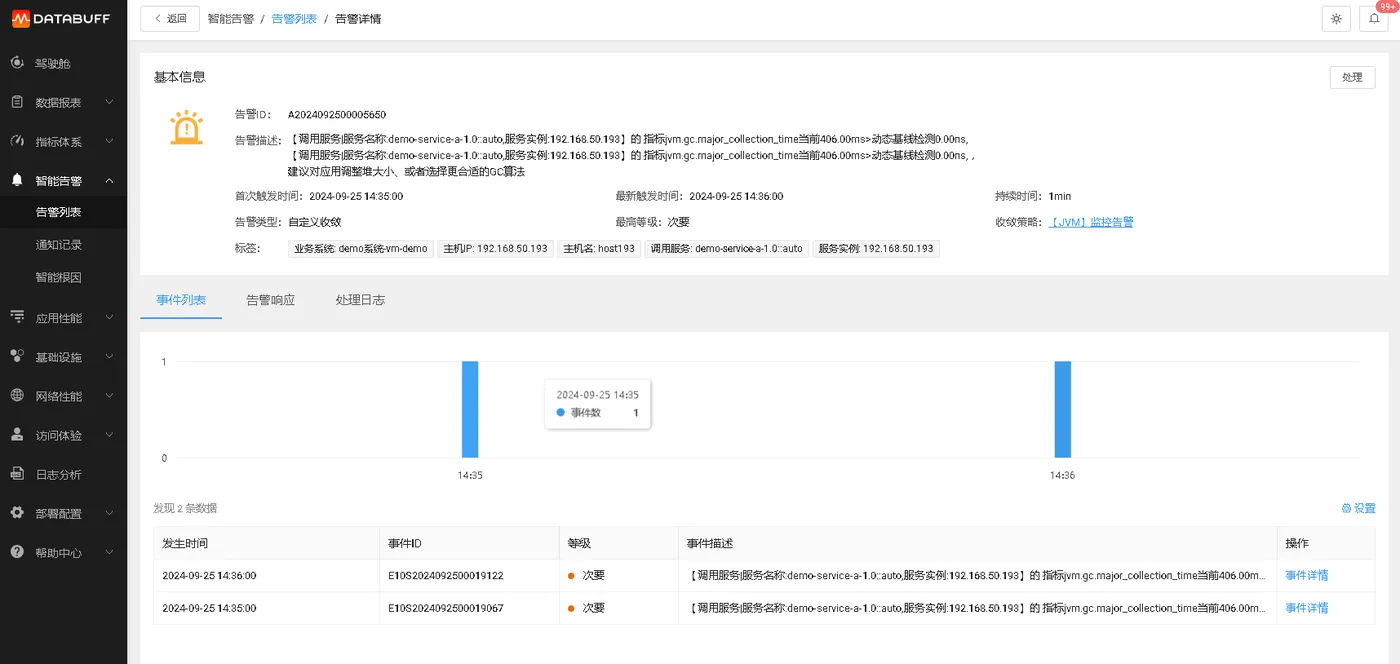This screenshot has width=1400, height=664.
Task: Click 告警列表 in the breadcrumb
Action: click(294, 19)
